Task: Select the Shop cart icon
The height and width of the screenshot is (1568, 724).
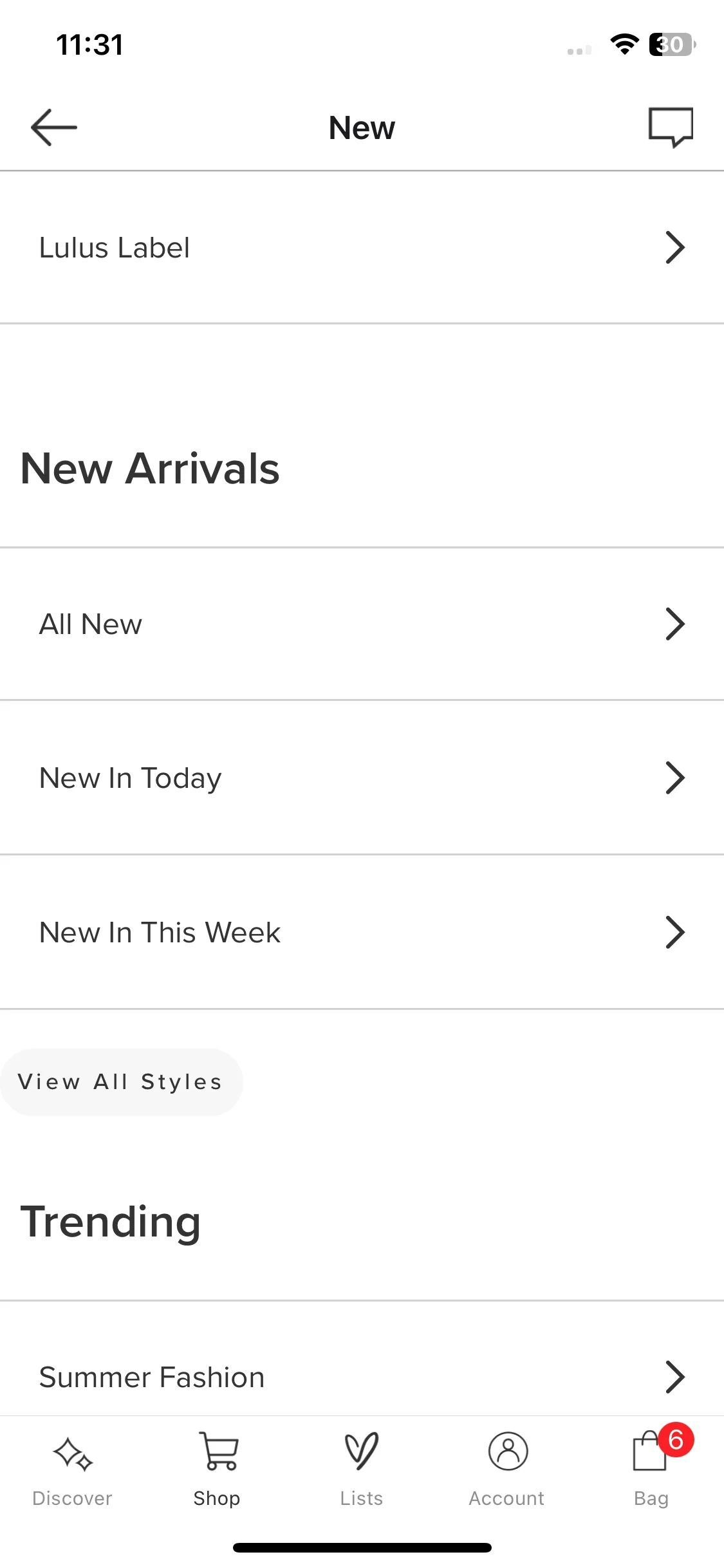Action: point(218,1451)
